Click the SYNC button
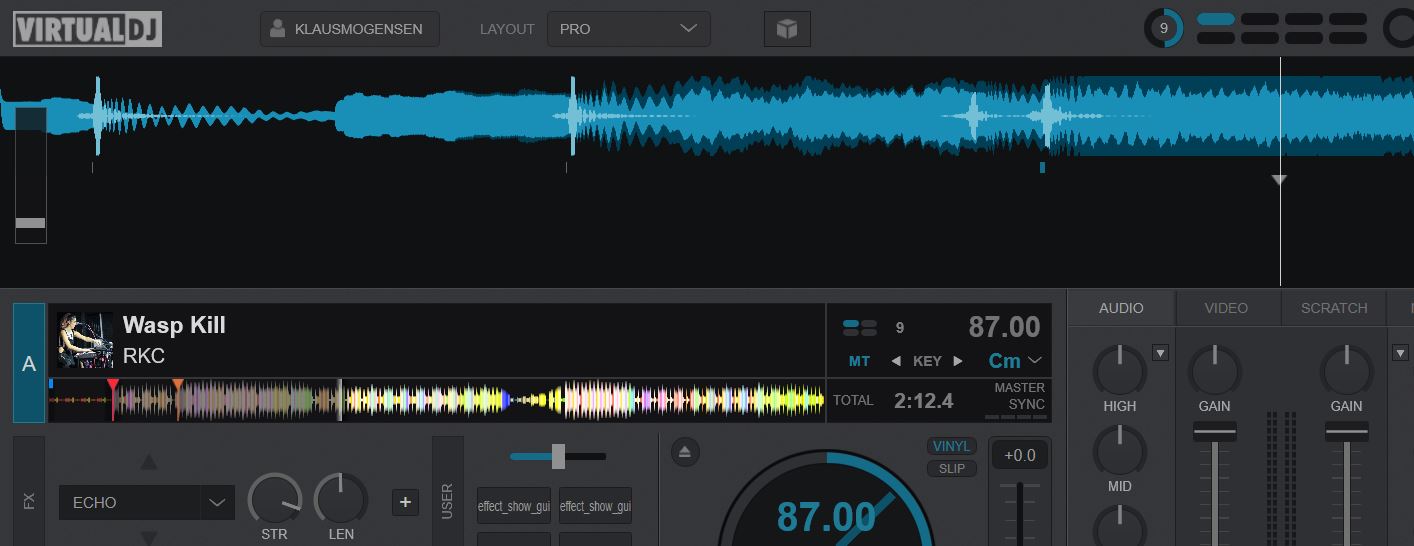The image size is (1414, 546). click(x=1026, y=404)
